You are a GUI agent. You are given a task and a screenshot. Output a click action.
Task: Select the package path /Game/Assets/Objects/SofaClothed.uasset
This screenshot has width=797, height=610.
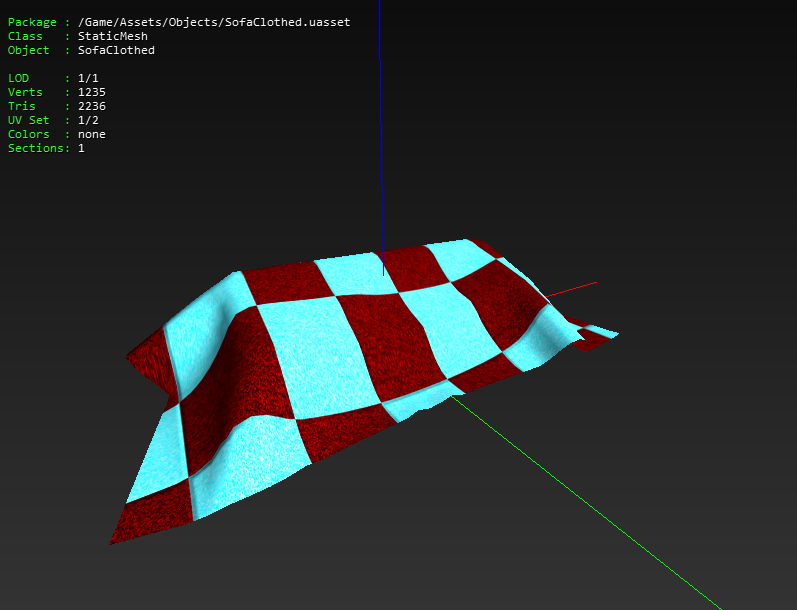coord(214,22)
